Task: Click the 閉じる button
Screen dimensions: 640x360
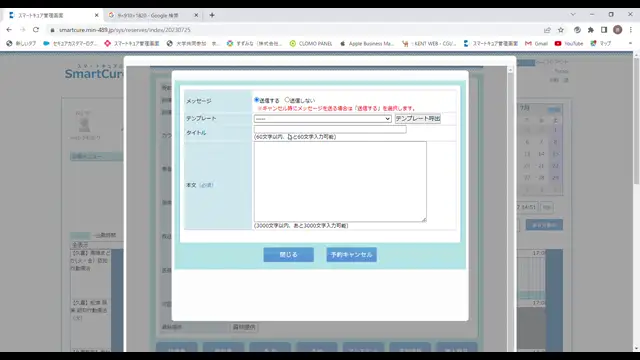Action: 289,255
